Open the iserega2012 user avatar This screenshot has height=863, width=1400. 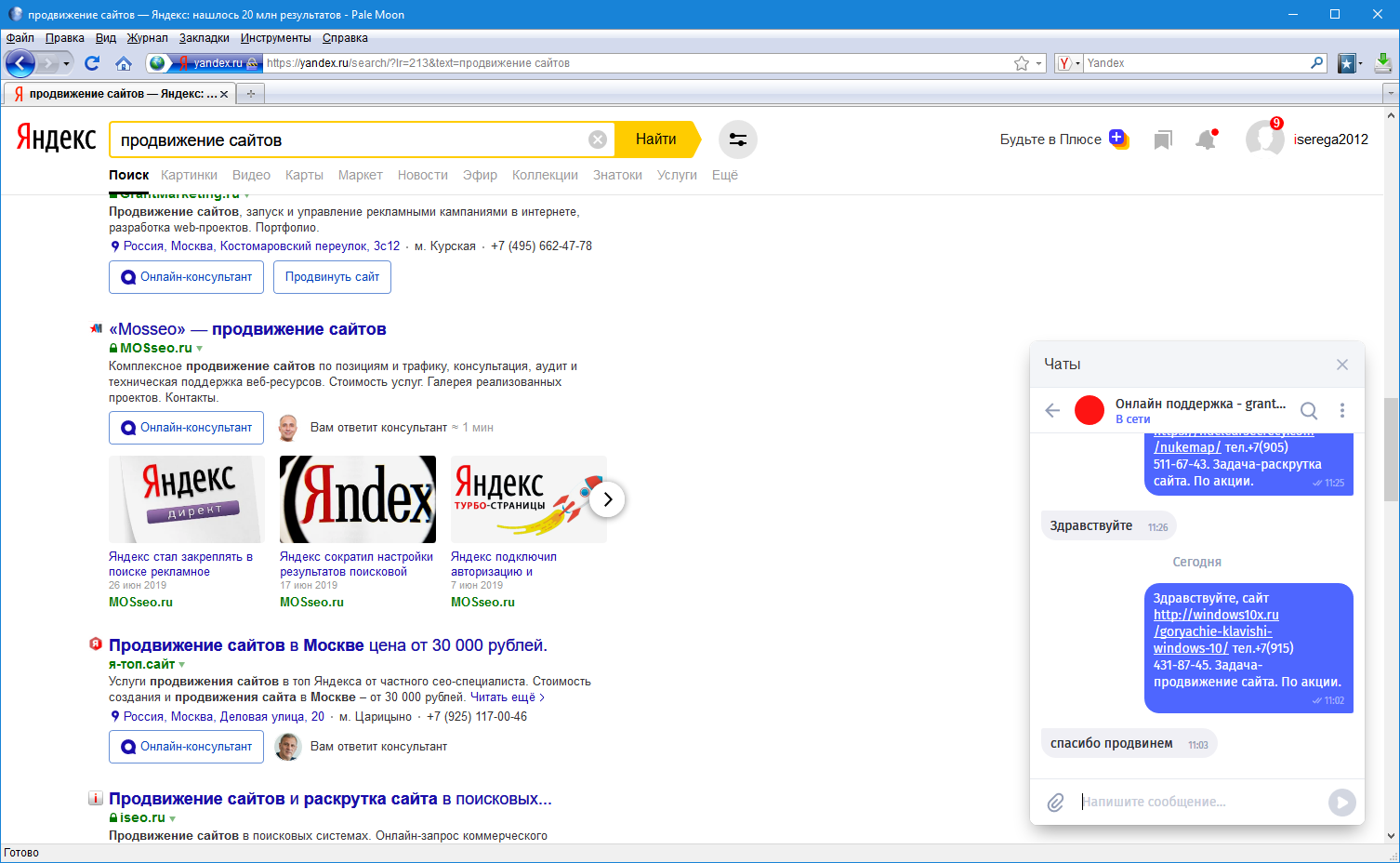click(1264, 139)
